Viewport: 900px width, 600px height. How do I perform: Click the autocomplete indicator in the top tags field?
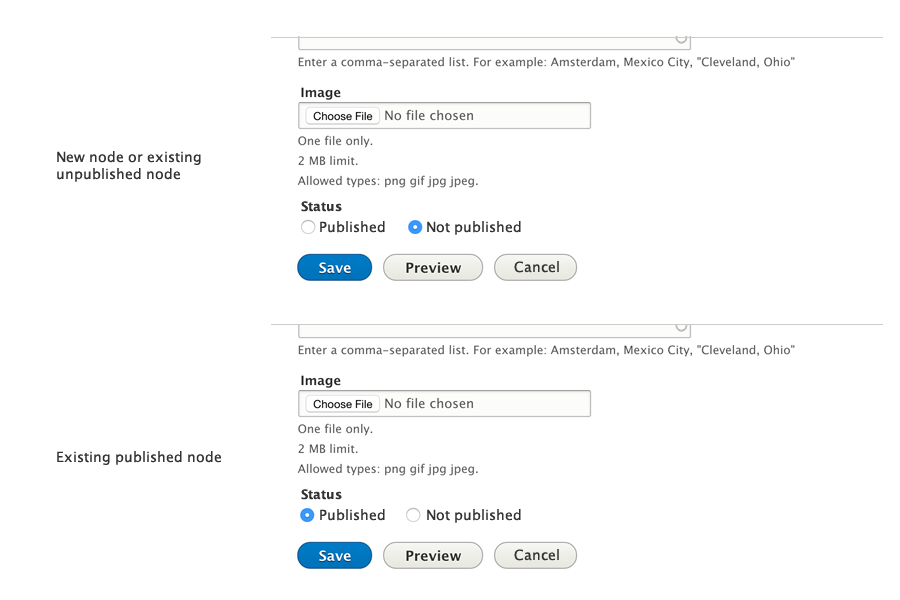click(679, 36)
